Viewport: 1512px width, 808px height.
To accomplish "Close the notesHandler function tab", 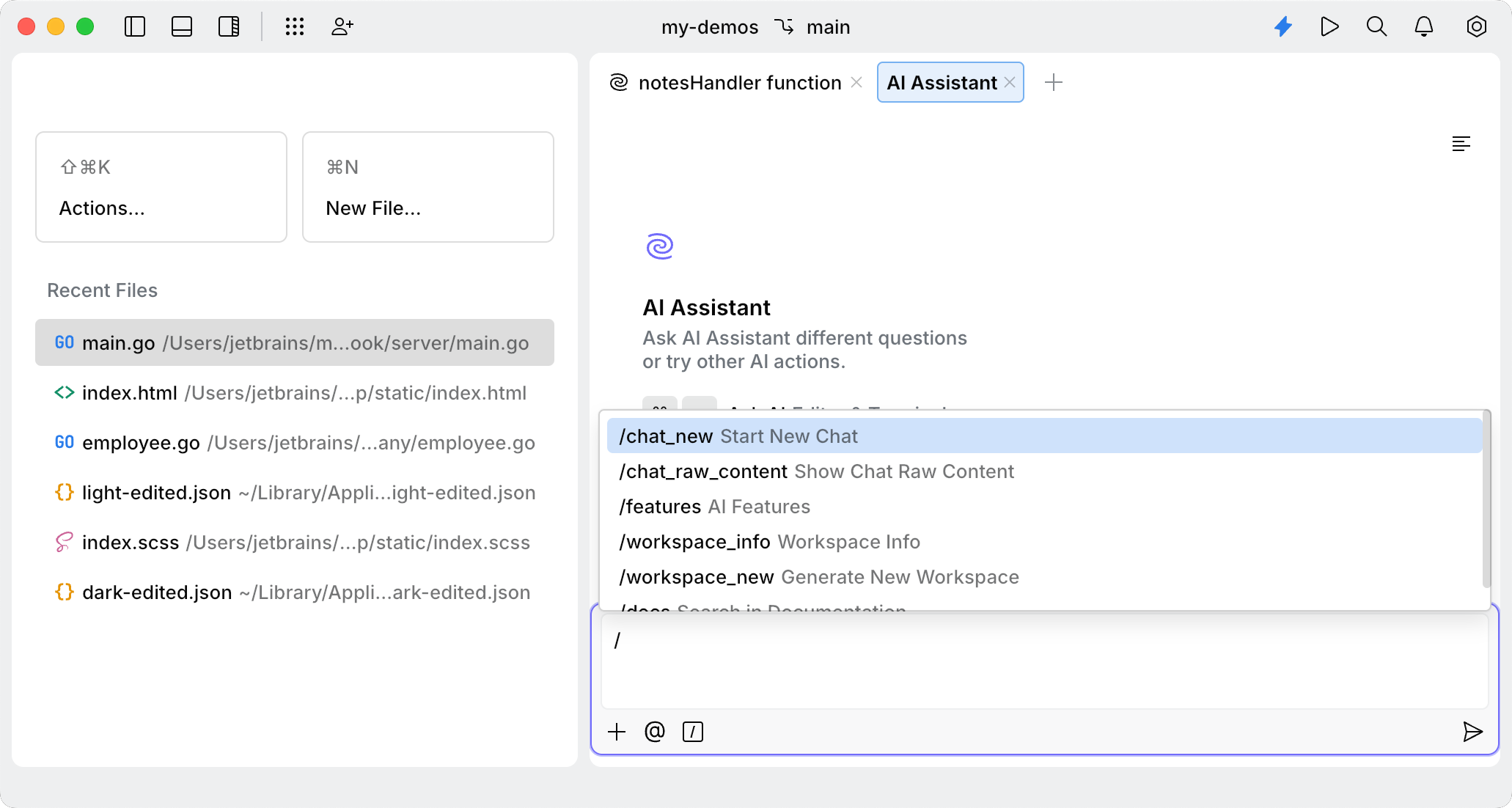I will [x=856, y=83].
